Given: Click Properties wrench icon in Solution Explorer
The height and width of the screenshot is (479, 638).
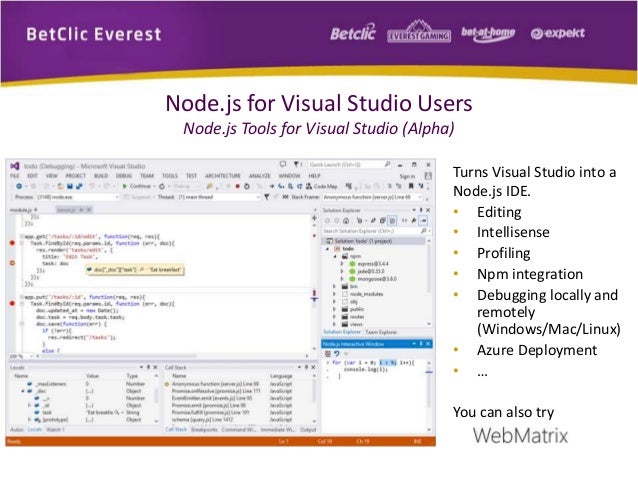Looking at the screenshot, I should pos(414,221).
